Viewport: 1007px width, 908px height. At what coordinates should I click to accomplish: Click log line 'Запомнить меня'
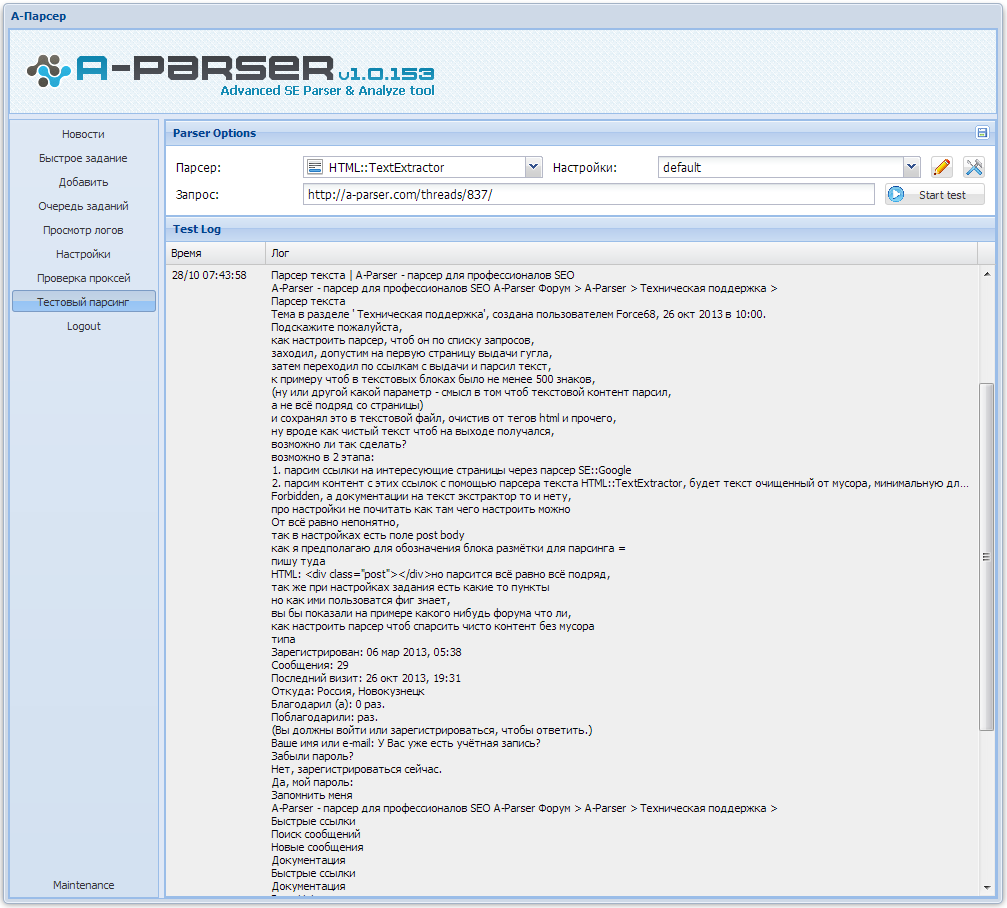coord(311,795)
